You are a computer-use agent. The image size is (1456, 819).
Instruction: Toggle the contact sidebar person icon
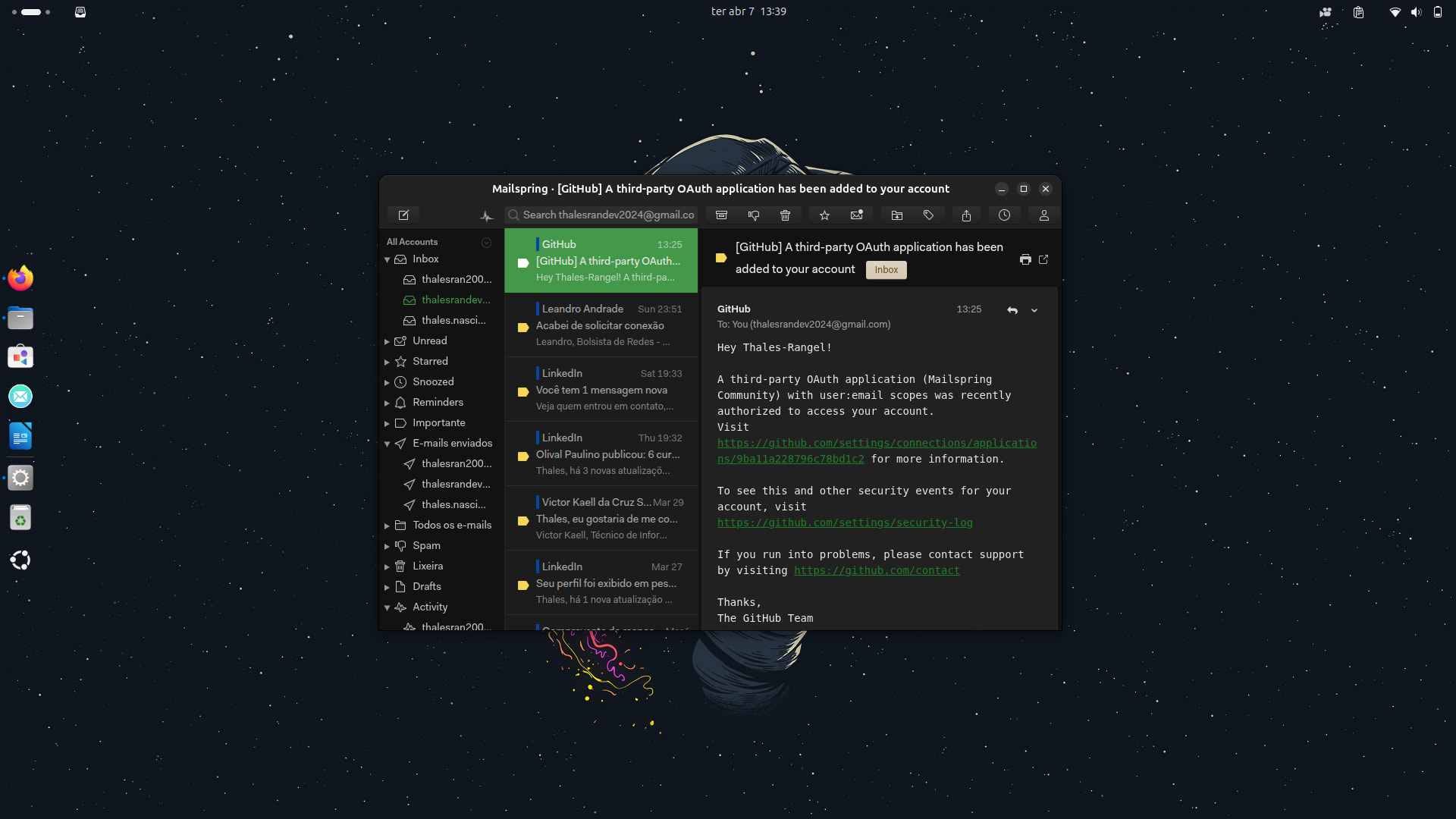point(1043,215)
